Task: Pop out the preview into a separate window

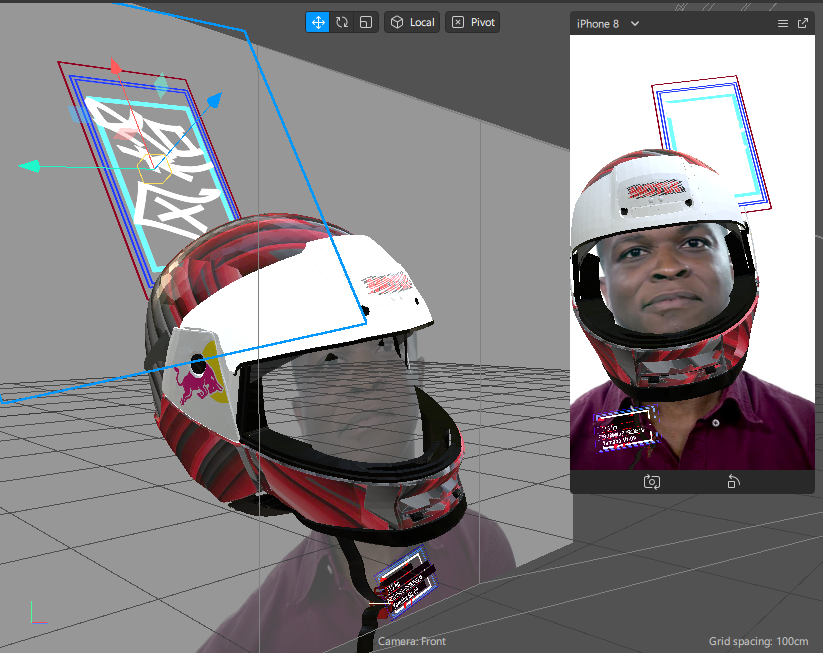Action: 803,22
